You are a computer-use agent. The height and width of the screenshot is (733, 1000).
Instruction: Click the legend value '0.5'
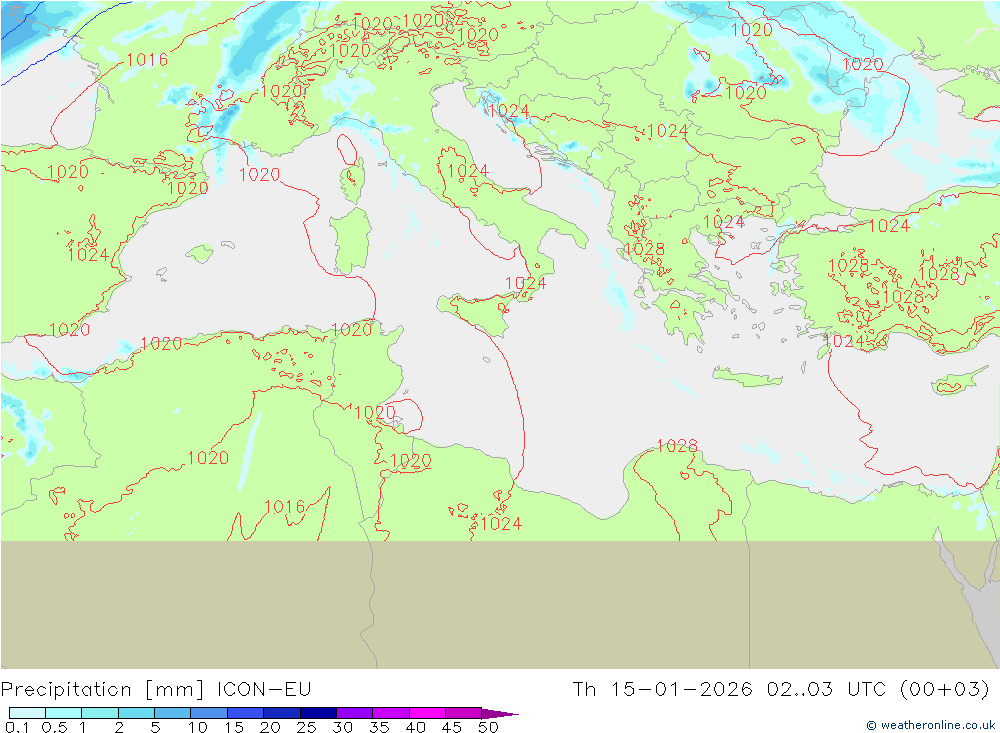[x=54, y=727]
